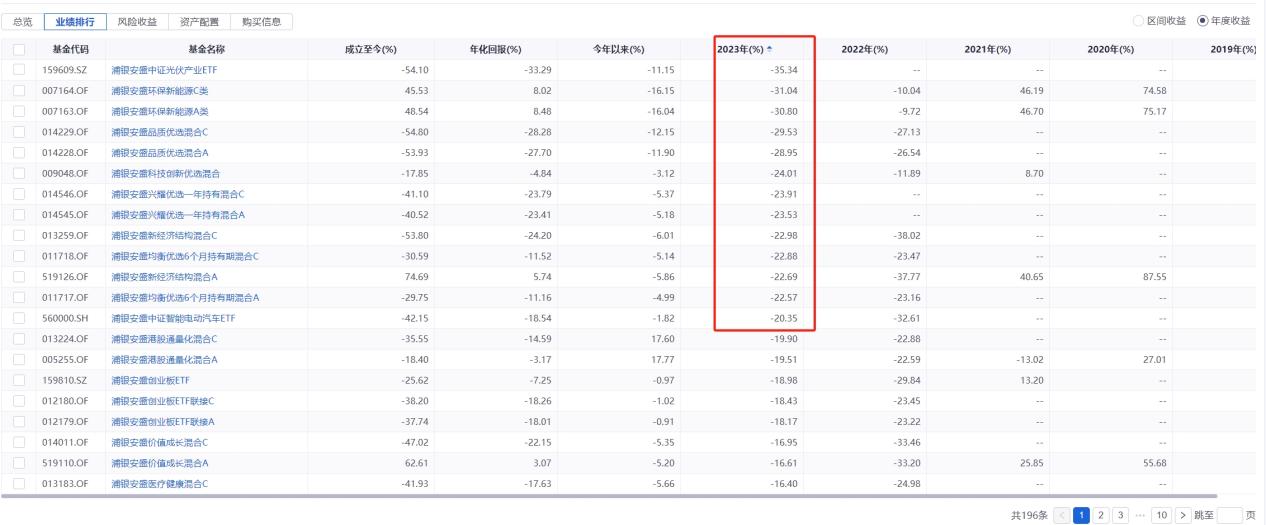Tick the select-all checkbox in table header

tap(20, 50)
